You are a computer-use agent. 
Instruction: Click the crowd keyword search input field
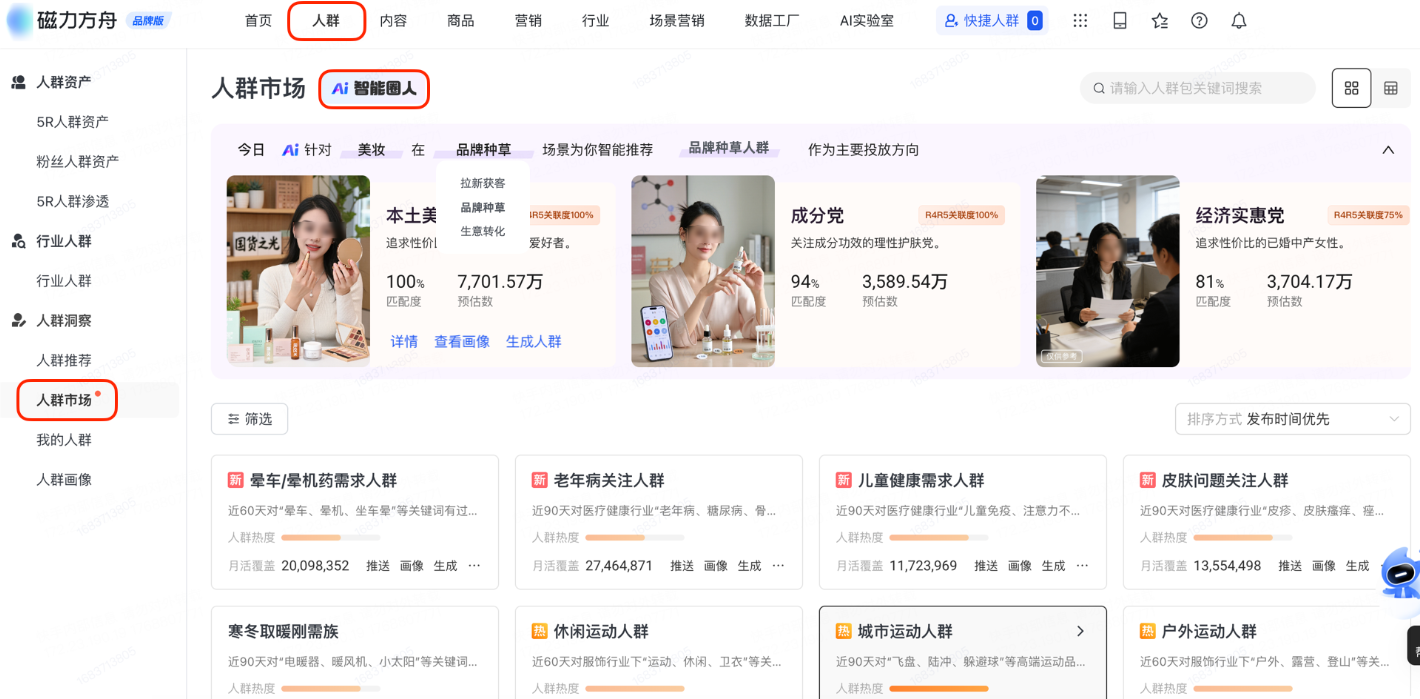pyautogui.click(x=1197, y=87)
